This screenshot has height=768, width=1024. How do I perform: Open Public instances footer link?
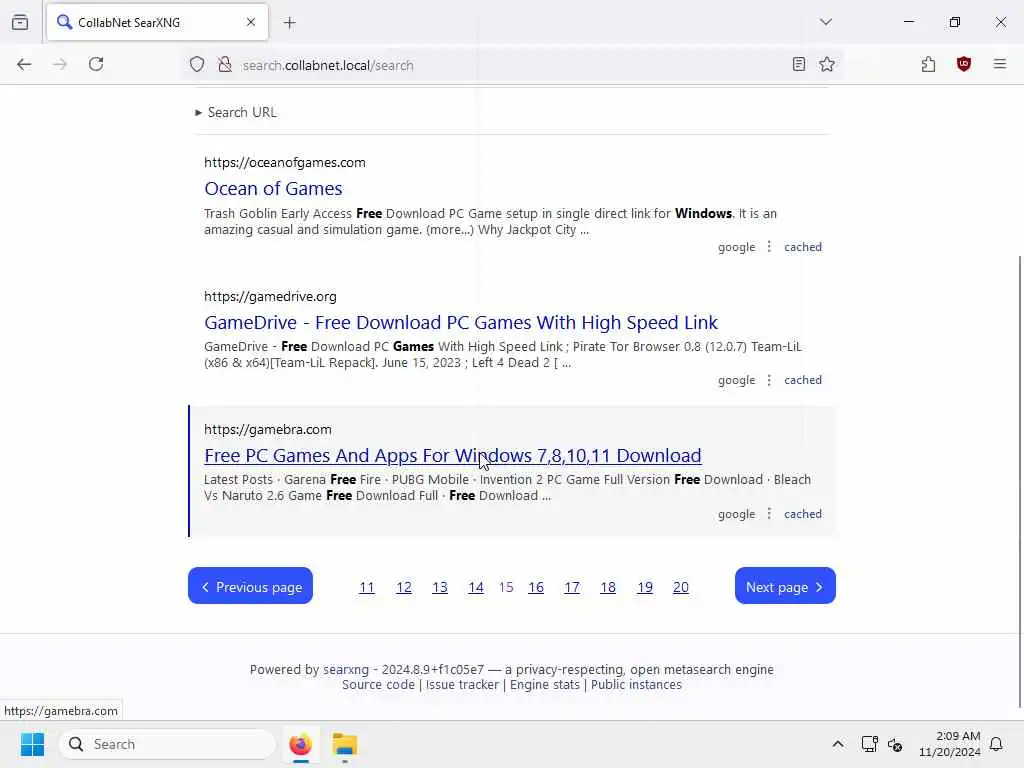click(x=636, y=684)
